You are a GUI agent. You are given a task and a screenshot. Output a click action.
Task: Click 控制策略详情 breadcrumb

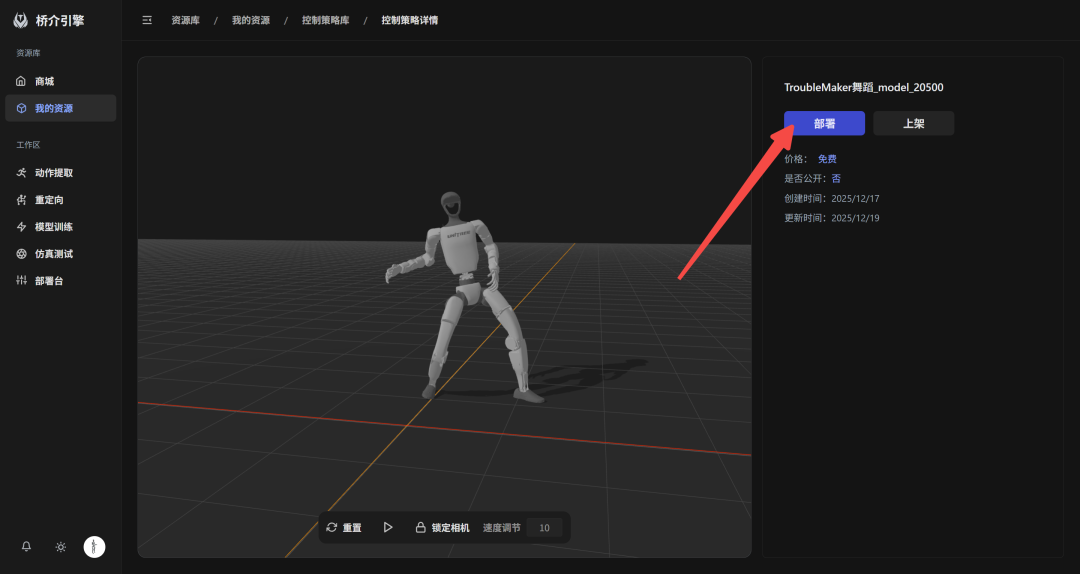tap(410, 20)
